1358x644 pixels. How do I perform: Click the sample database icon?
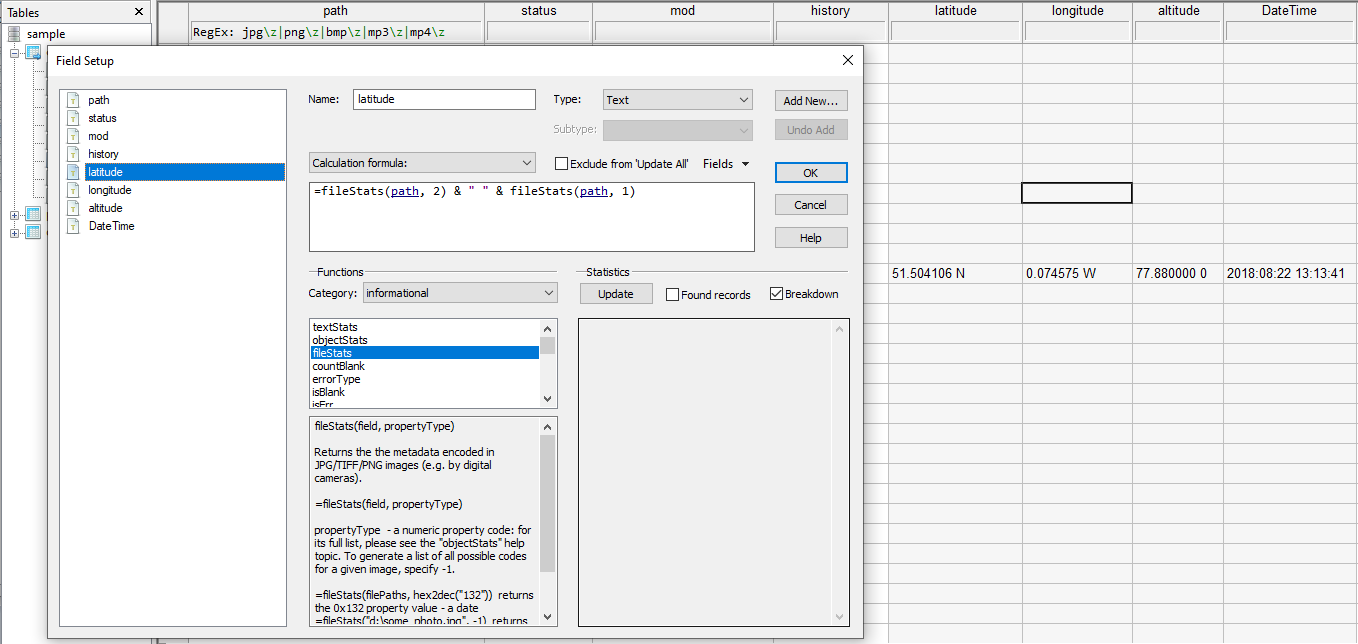click(x=14, y=34)
